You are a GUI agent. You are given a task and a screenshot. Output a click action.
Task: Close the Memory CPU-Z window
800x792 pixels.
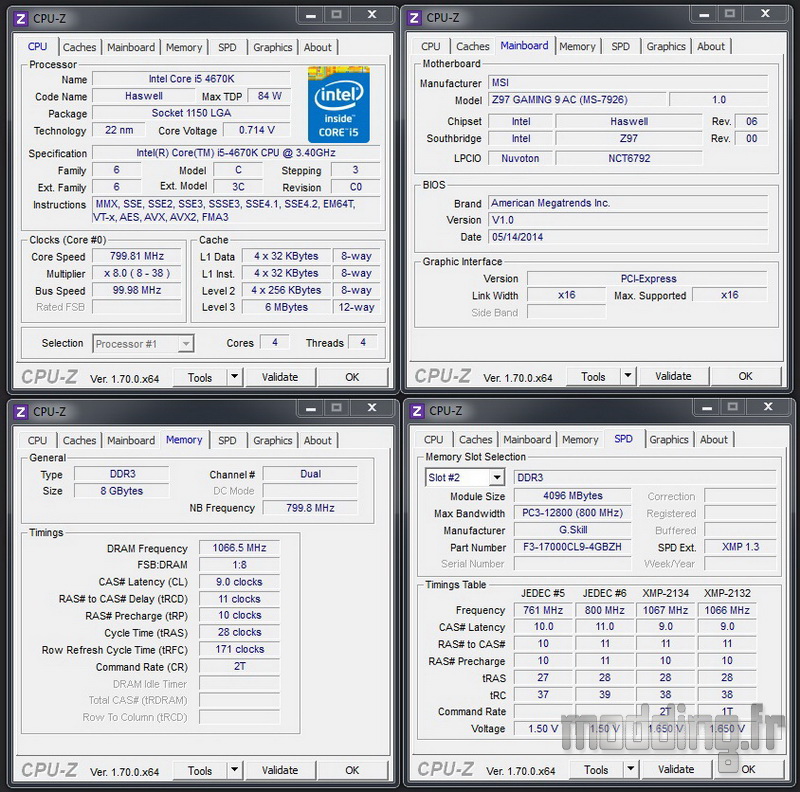(372, 407)
